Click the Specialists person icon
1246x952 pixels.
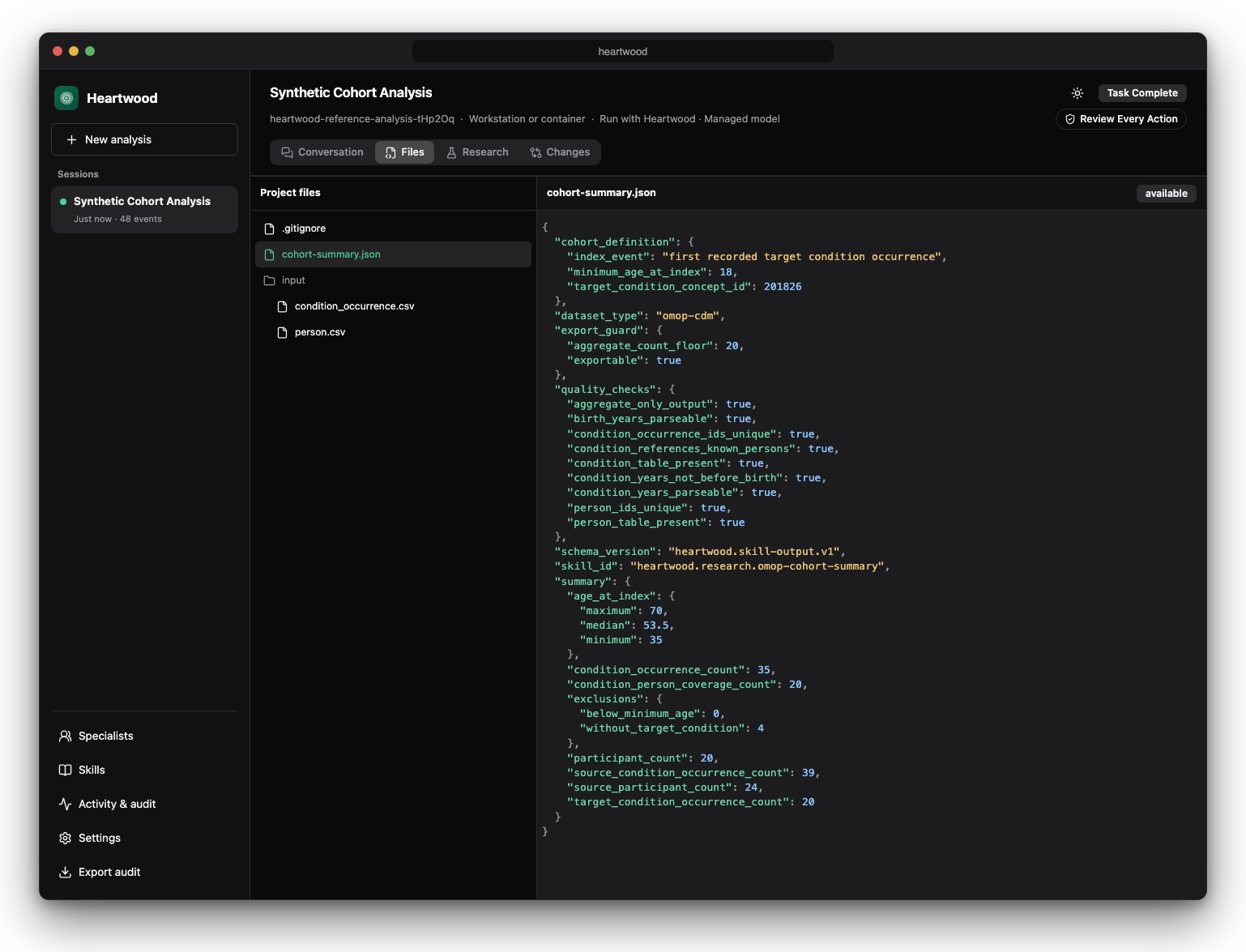(66, 736)
